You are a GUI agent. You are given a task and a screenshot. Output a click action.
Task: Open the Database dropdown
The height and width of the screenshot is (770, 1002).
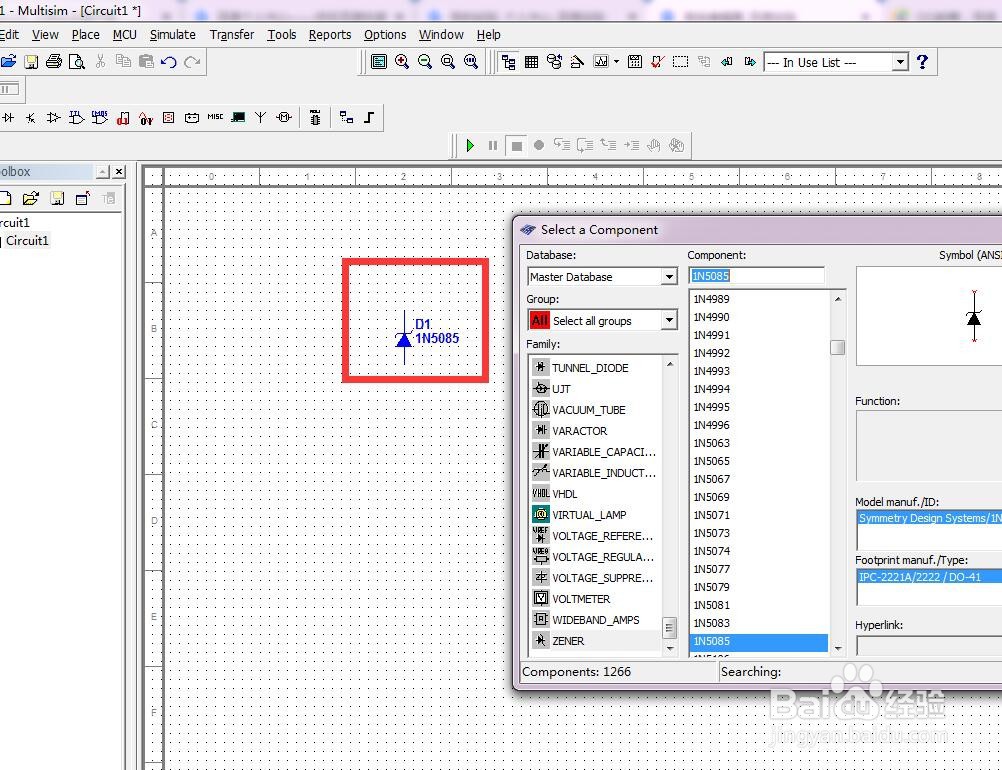(669, 277)
